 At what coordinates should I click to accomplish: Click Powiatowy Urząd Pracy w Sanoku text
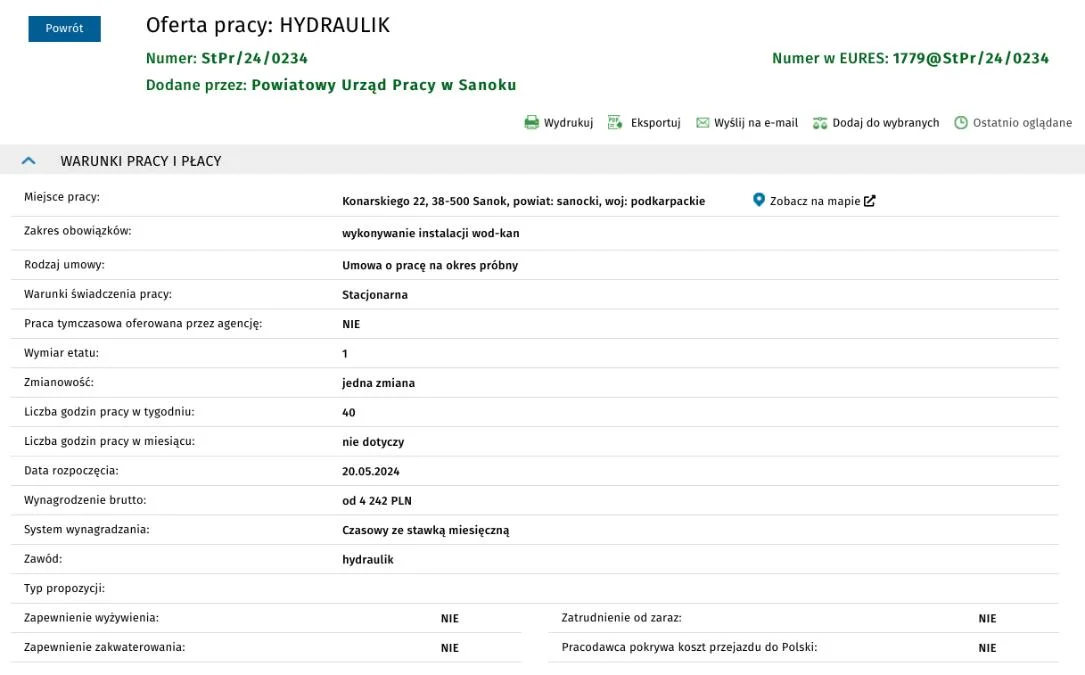click(383, 85)
